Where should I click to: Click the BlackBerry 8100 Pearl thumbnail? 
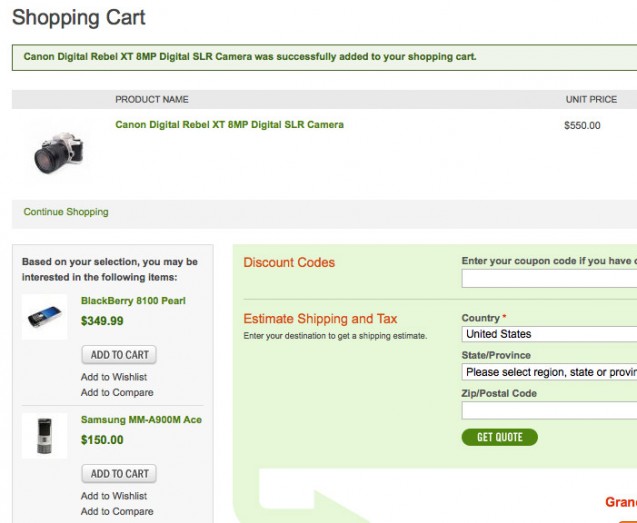[44, 317]
